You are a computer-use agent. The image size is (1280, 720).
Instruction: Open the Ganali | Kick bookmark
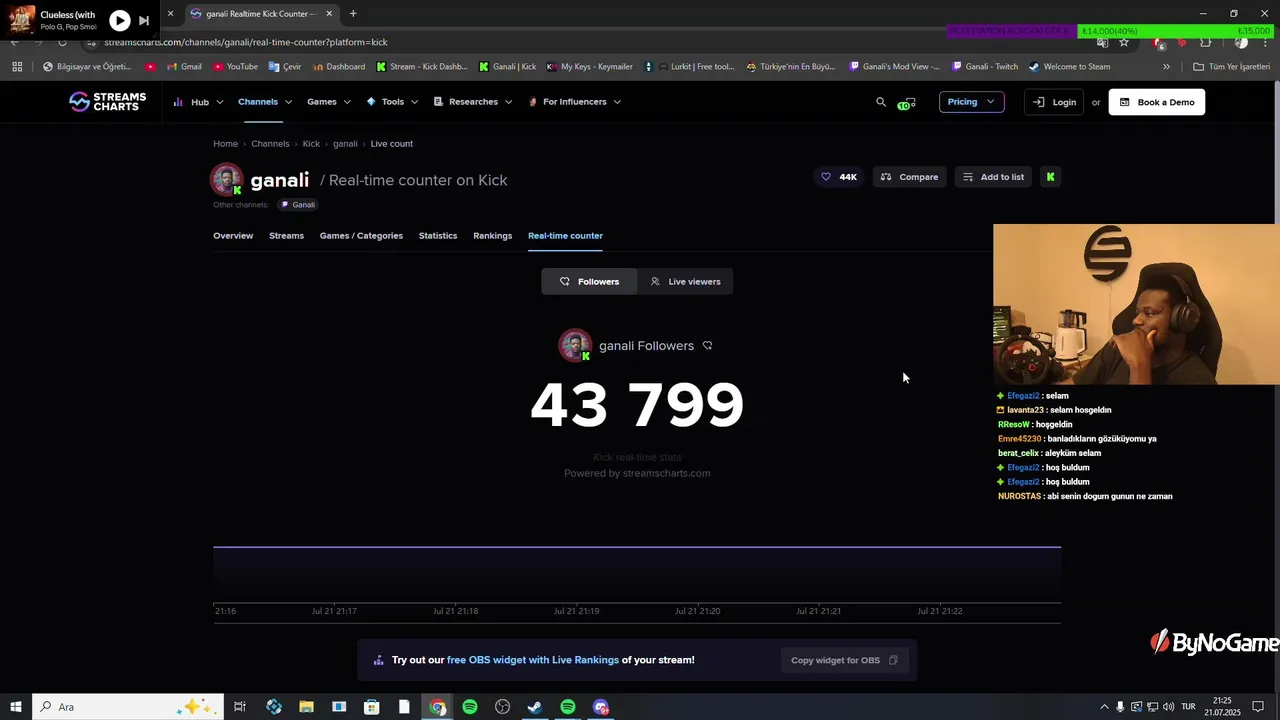pyautogui.click(x=508, y=67)
